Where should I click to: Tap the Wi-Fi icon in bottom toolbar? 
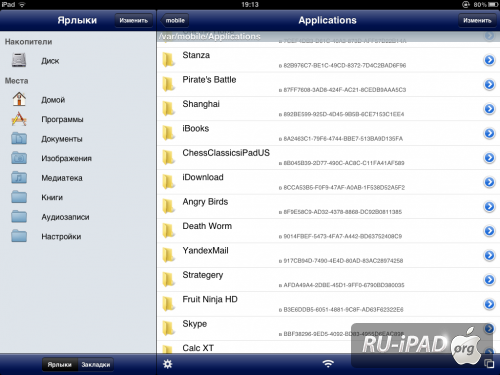[328, 364]
